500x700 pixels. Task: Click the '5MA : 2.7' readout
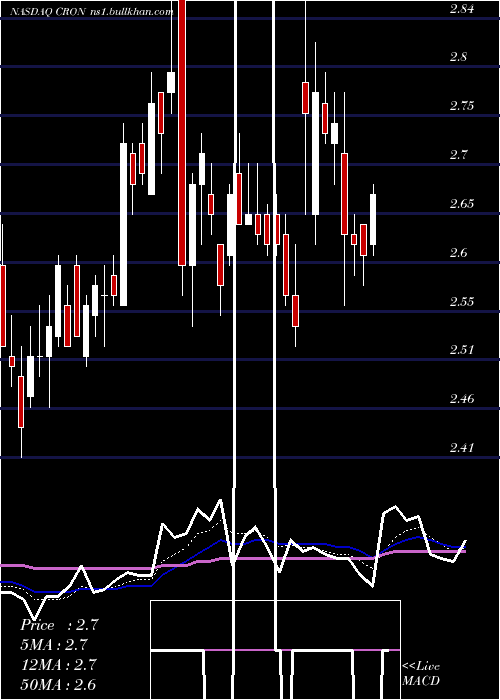[x=54, y=645]
